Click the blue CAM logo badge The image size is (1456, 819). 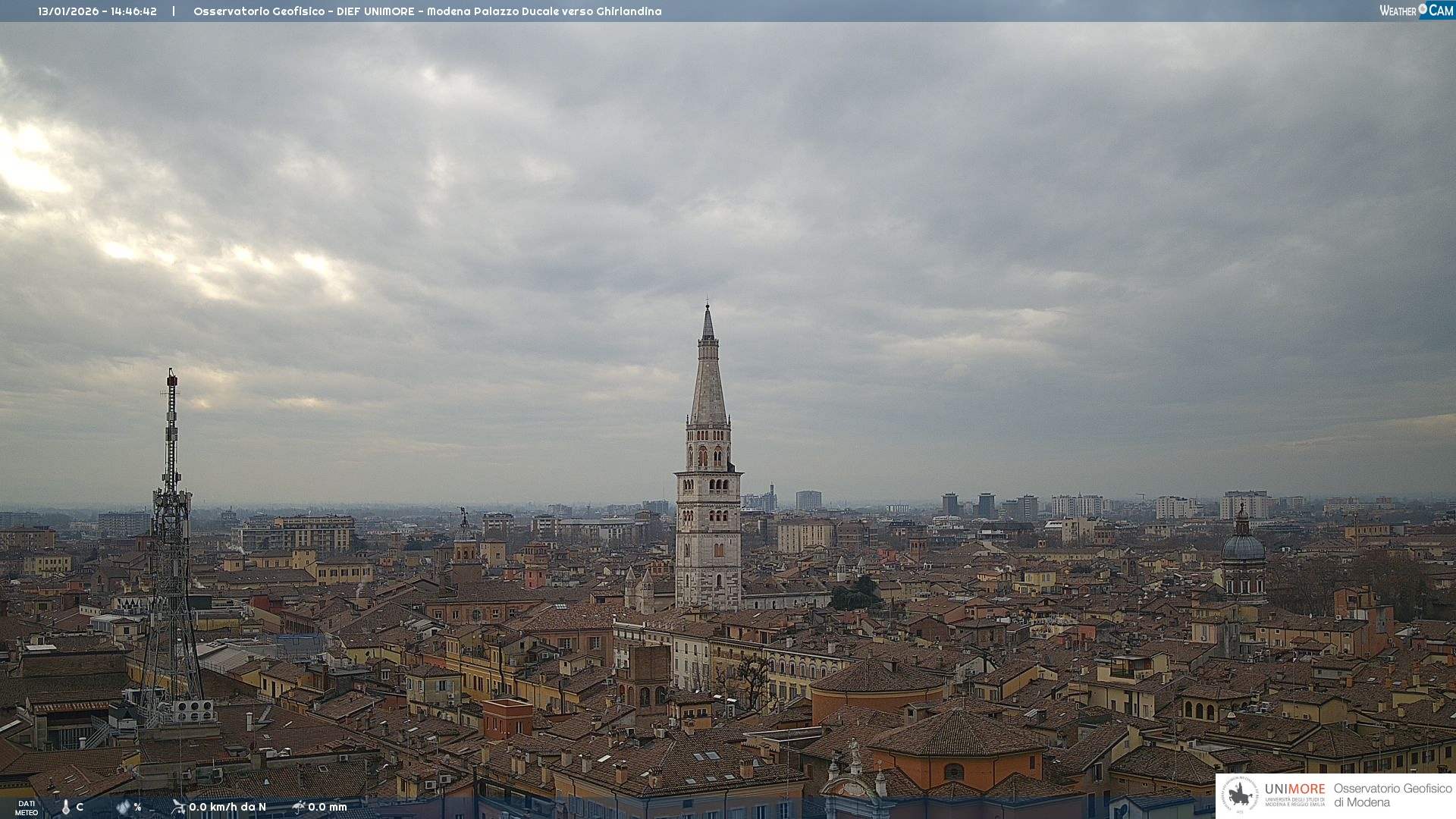[1440, 11]
